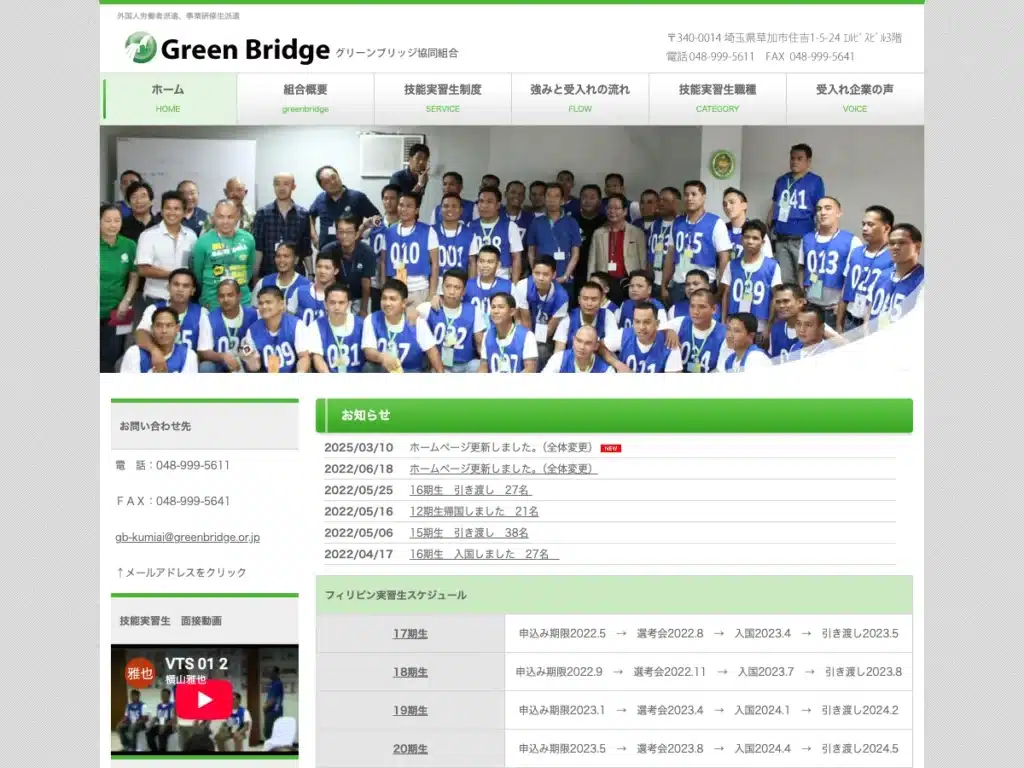Open the 15期生 引き渡し 38名 link
This screenshot has height=768, width=1024.
[x=469, y=533]
